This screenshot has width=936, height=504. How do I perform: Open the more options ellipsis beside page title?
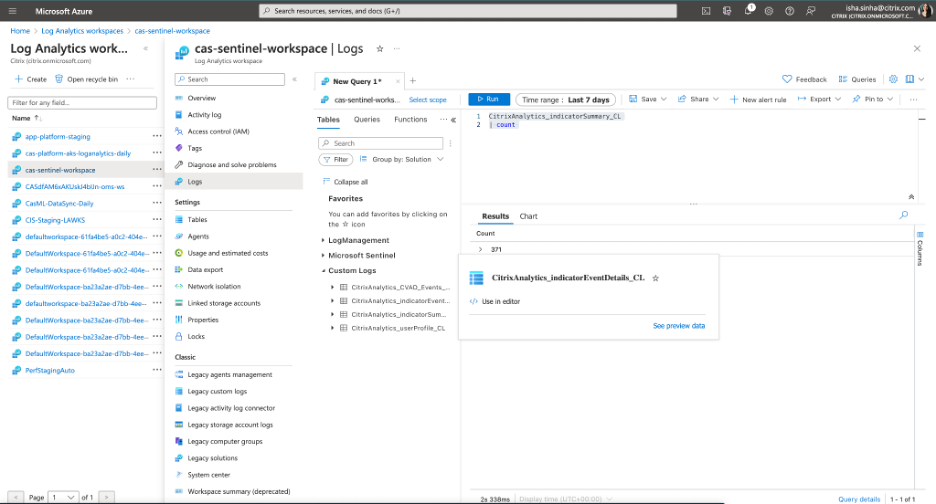(396, 49)
